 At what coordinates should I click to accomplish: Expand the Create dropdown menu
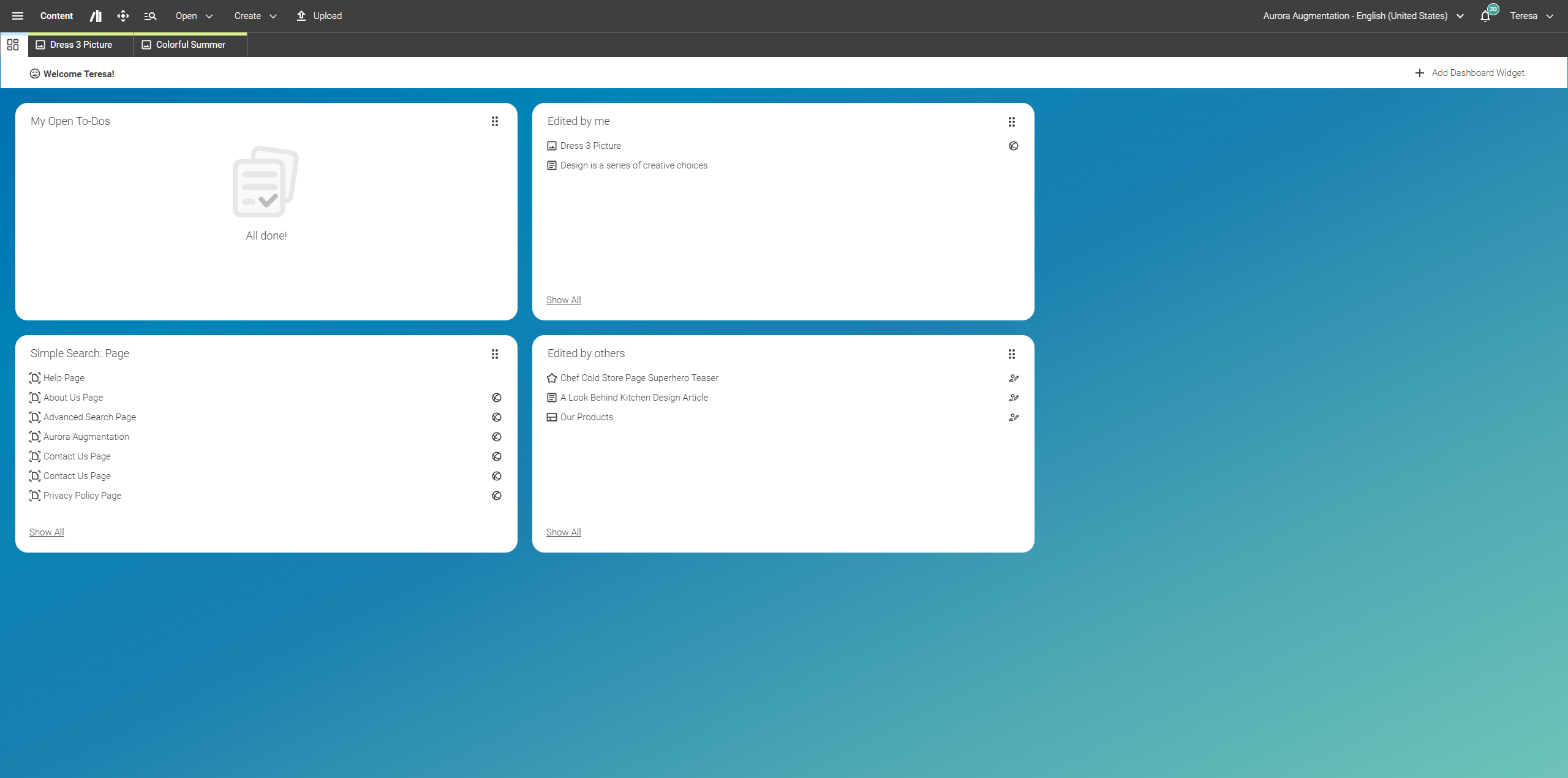coord(255,16)
